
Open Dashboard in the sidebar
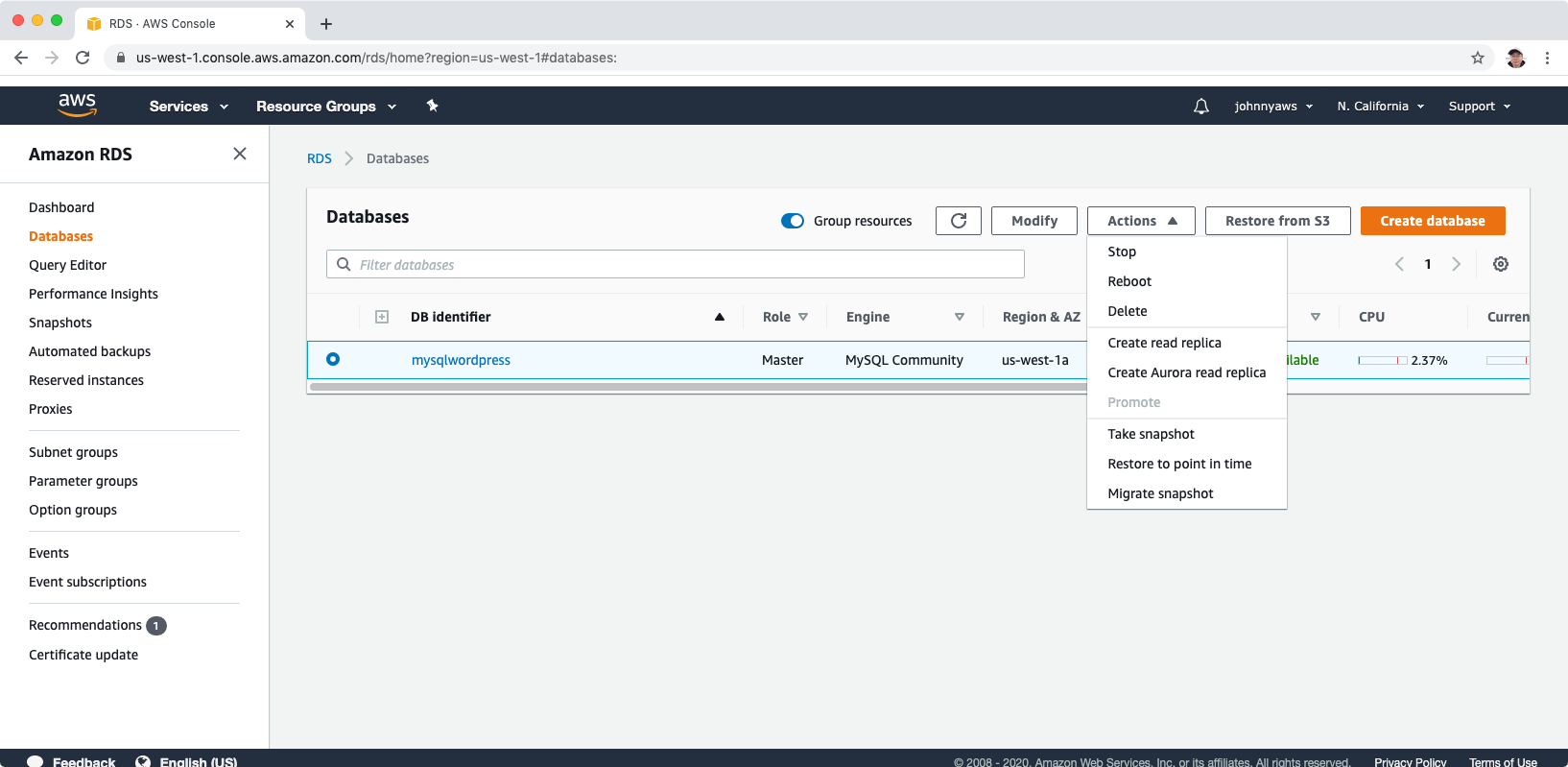coord(61,207)
